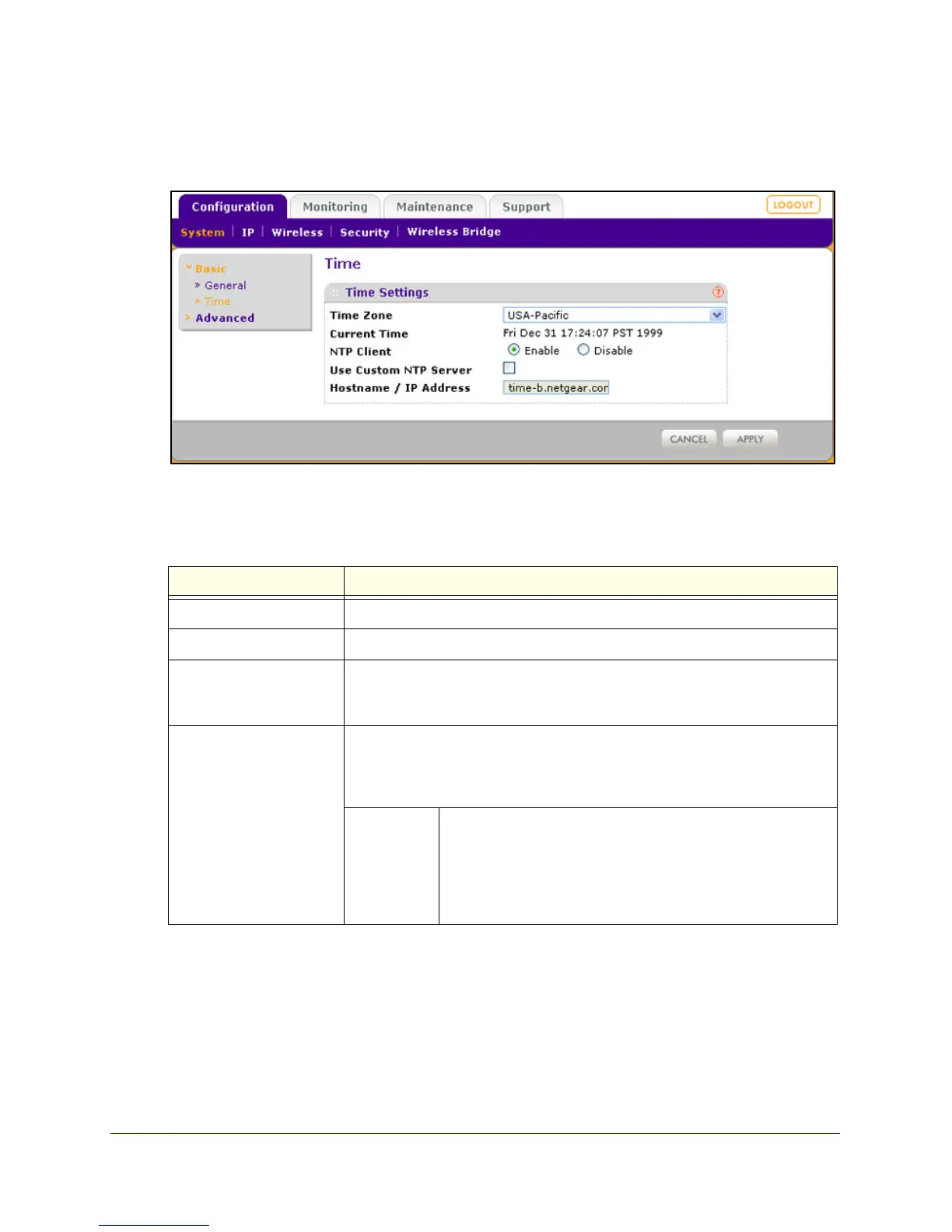Switch to the Configuration tab
The image size is (952, 1232).
pos(233,207)
